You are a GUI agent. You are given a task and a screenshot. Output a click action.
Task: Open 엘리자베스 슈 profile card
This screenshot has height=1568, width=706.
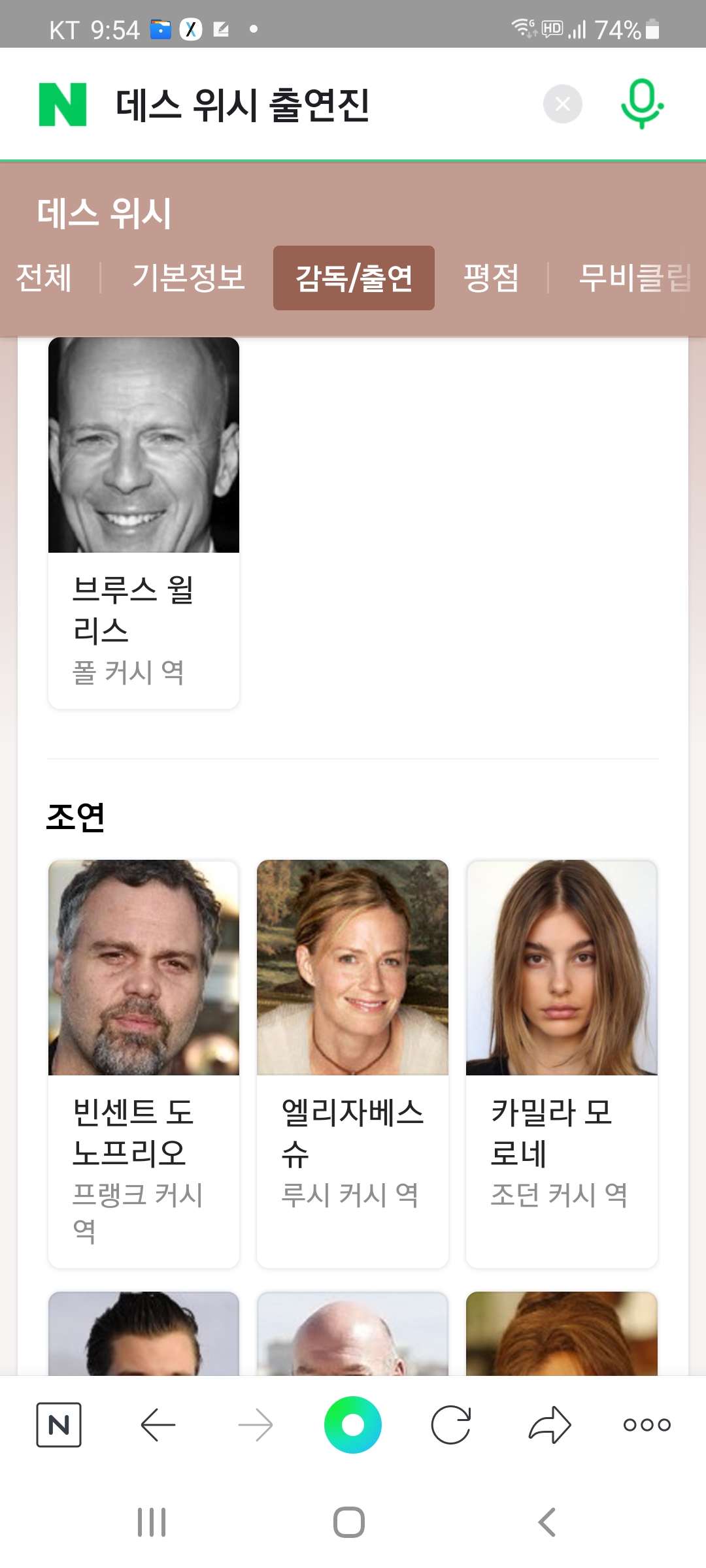pyautogui.click(x=353, y=1064)
